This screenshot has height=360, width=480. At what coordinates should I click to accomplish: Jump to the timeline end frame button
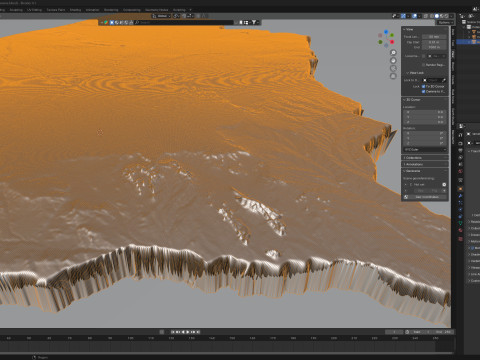(x=198, y=332)
